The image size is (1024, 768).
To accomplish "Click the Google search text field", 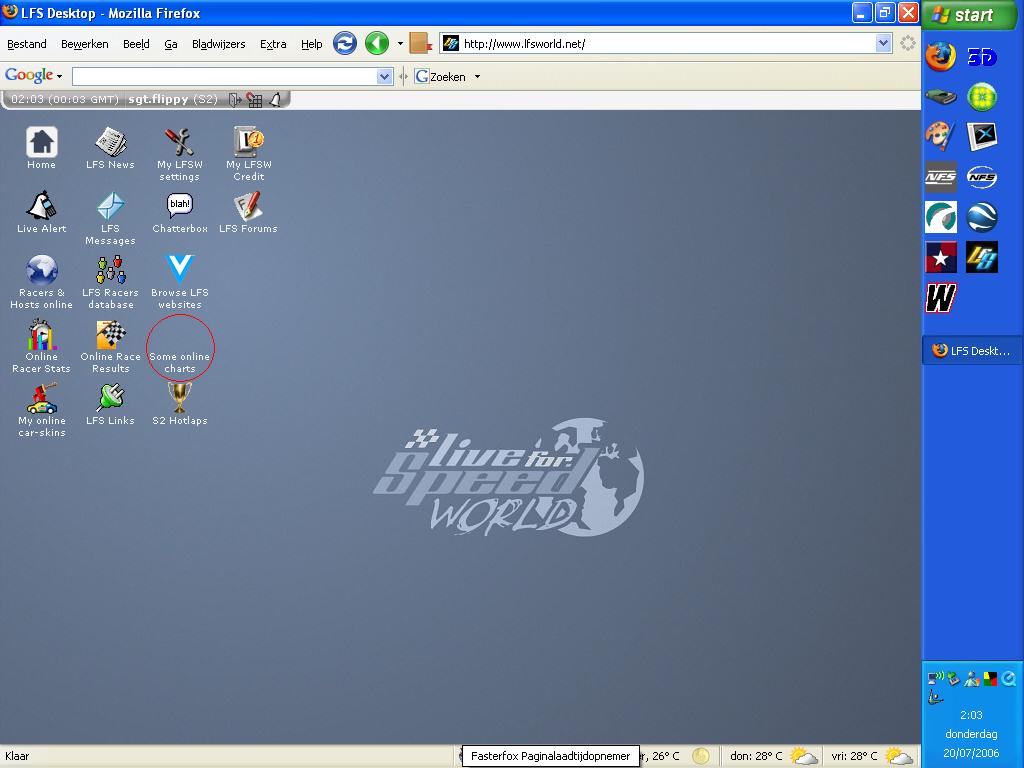I will coord(225,76).
